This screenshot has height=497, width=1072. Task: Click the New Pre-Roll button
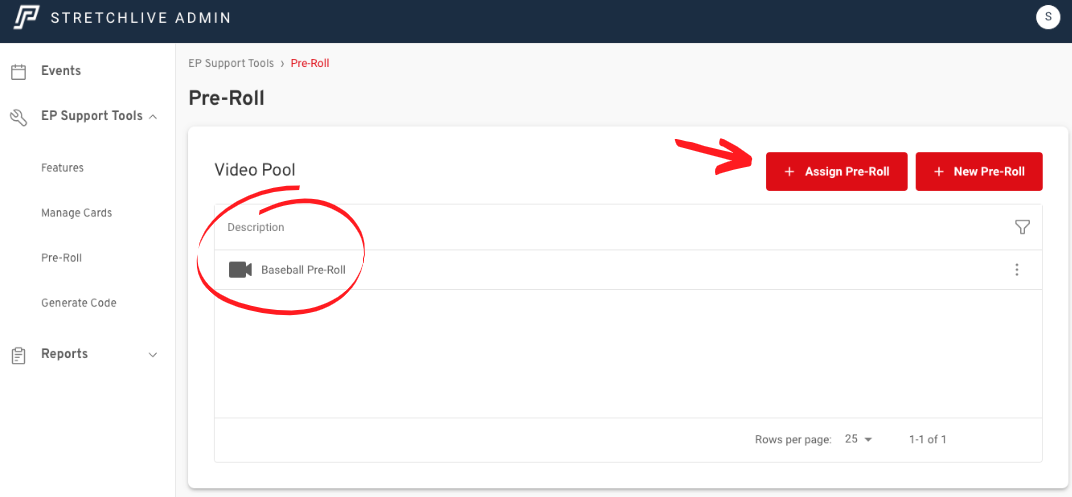[x=978, y=172]
